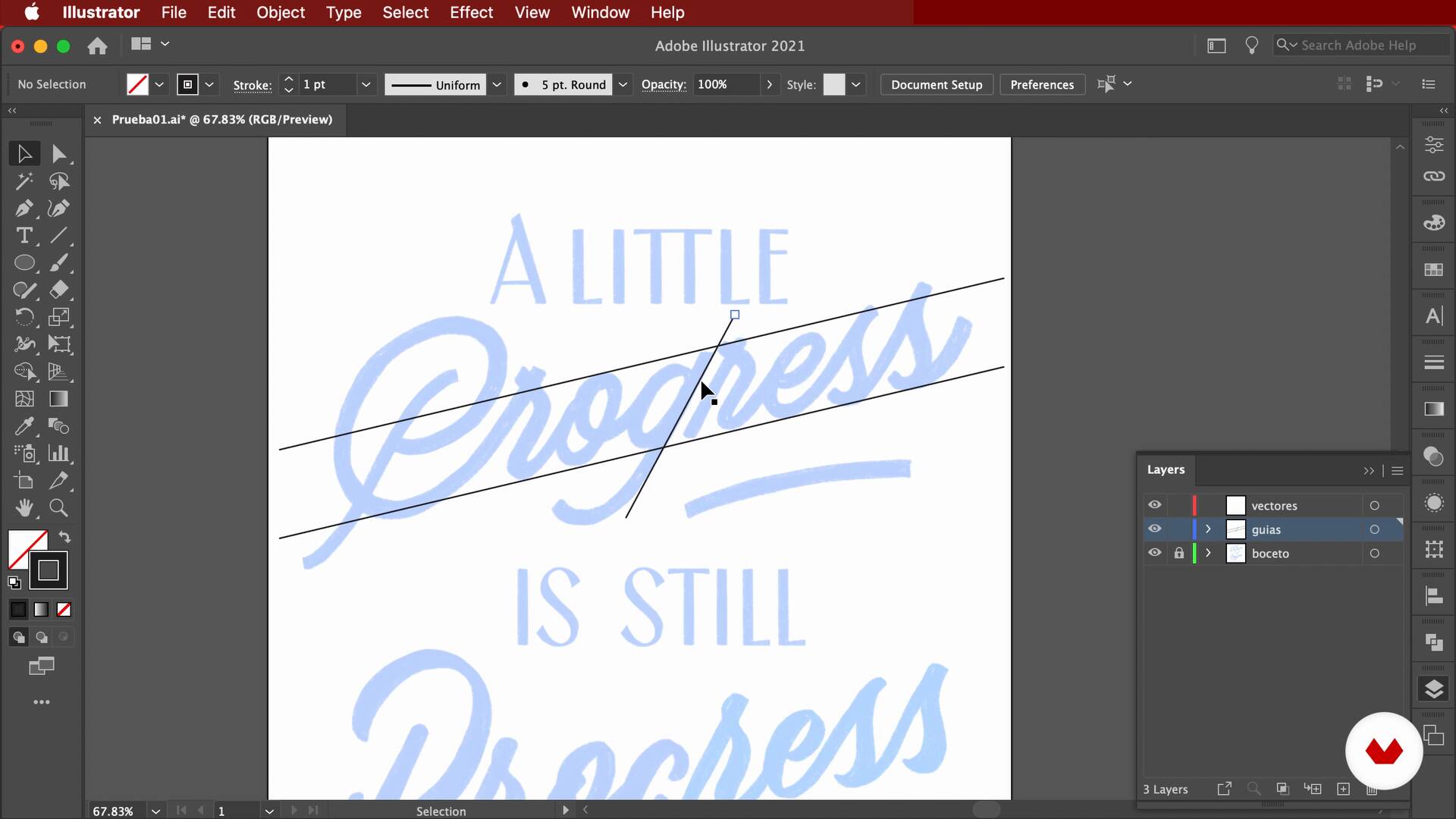
Task: Select the Direct Selection tool
Action: [x=59, y=154]
